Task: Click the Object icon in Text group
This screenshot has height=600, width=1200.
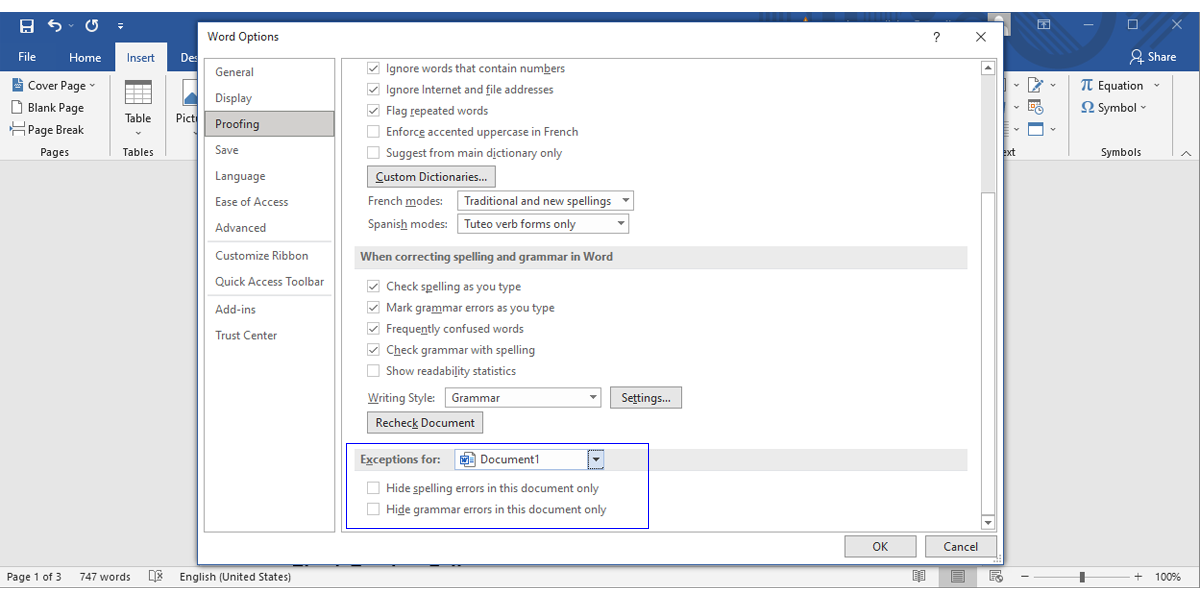Action: pyautogui.click(x=1034, y=129)
